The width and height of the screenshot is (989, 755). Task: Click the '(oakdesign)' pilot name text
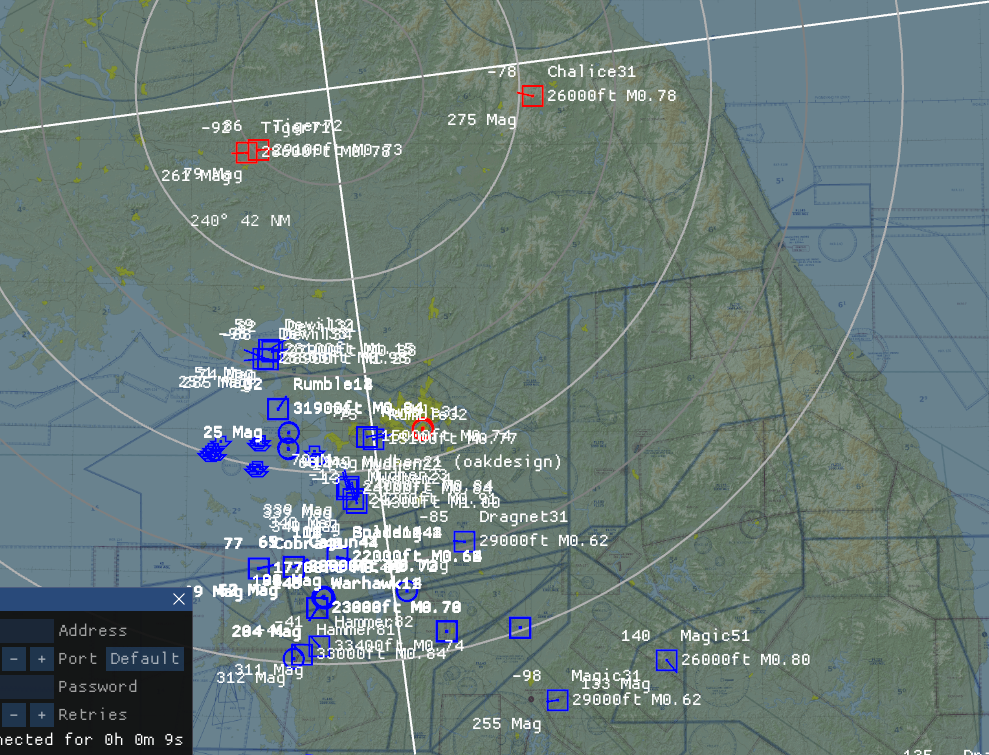[508, 462]
